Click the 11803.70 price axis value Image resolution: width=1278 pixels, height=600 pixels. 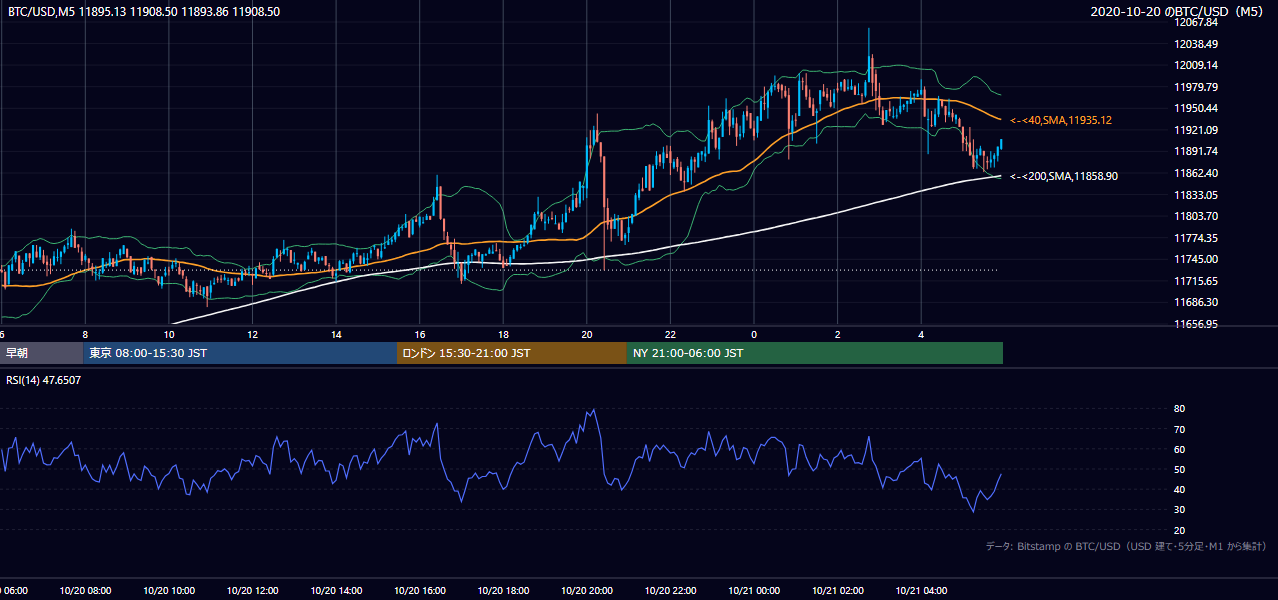pyautogui.click(x=1197, y=216)
